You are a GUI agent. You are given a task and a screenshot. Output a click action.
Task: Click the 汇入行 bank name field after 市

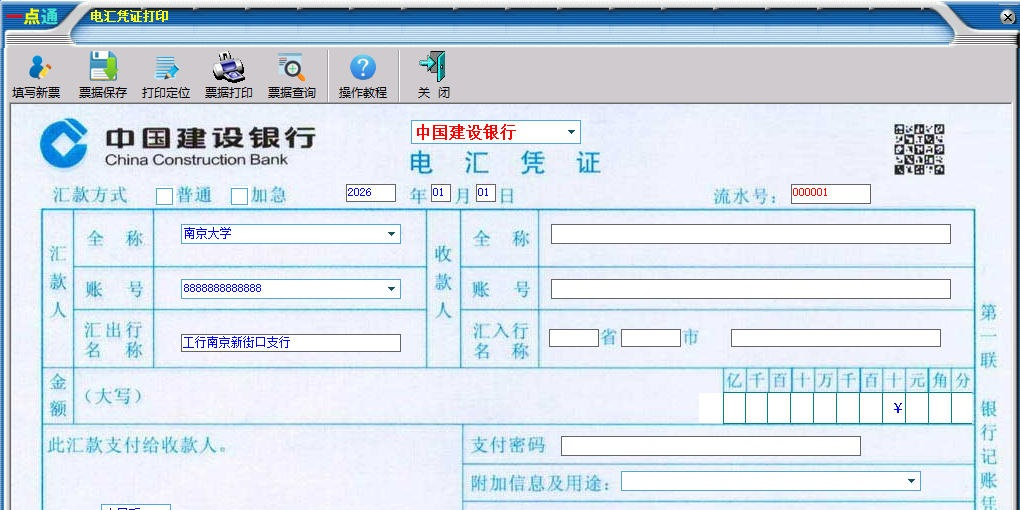(836, 338)
